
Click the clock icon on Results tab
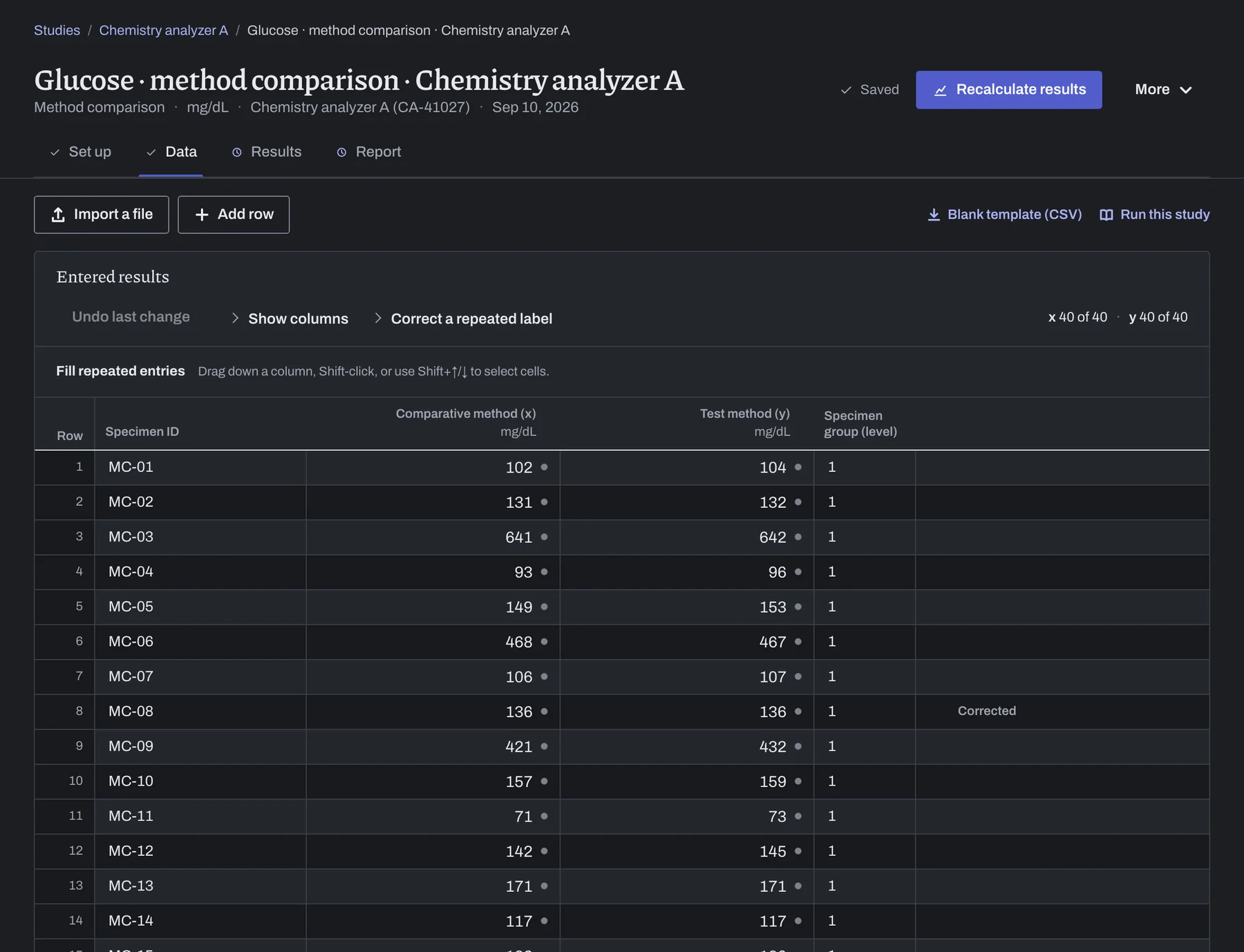[237, 152]
